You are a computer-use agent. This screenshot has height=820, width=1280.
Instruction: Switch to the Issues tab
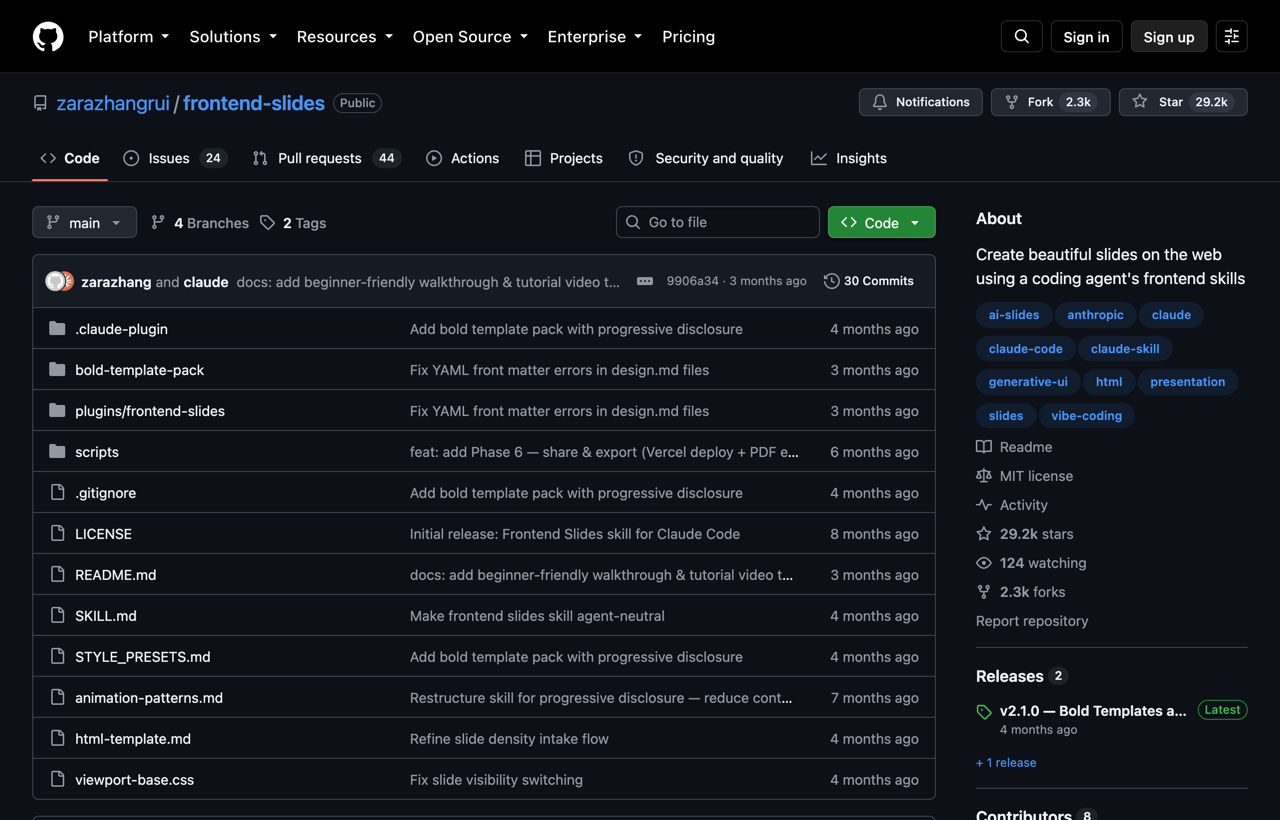point(175,158)
